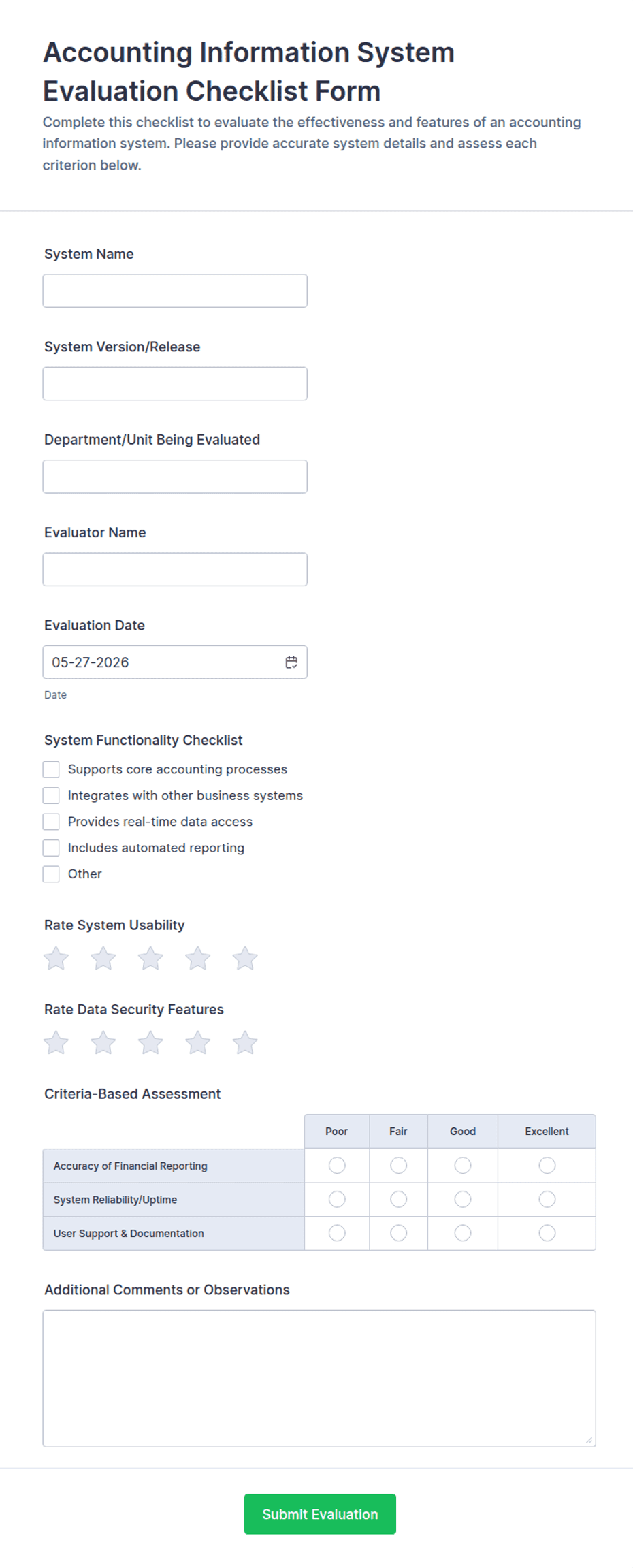Click into the Evaluator Name input box
This screenshot has height=1568, width=633.
point(175,569)
